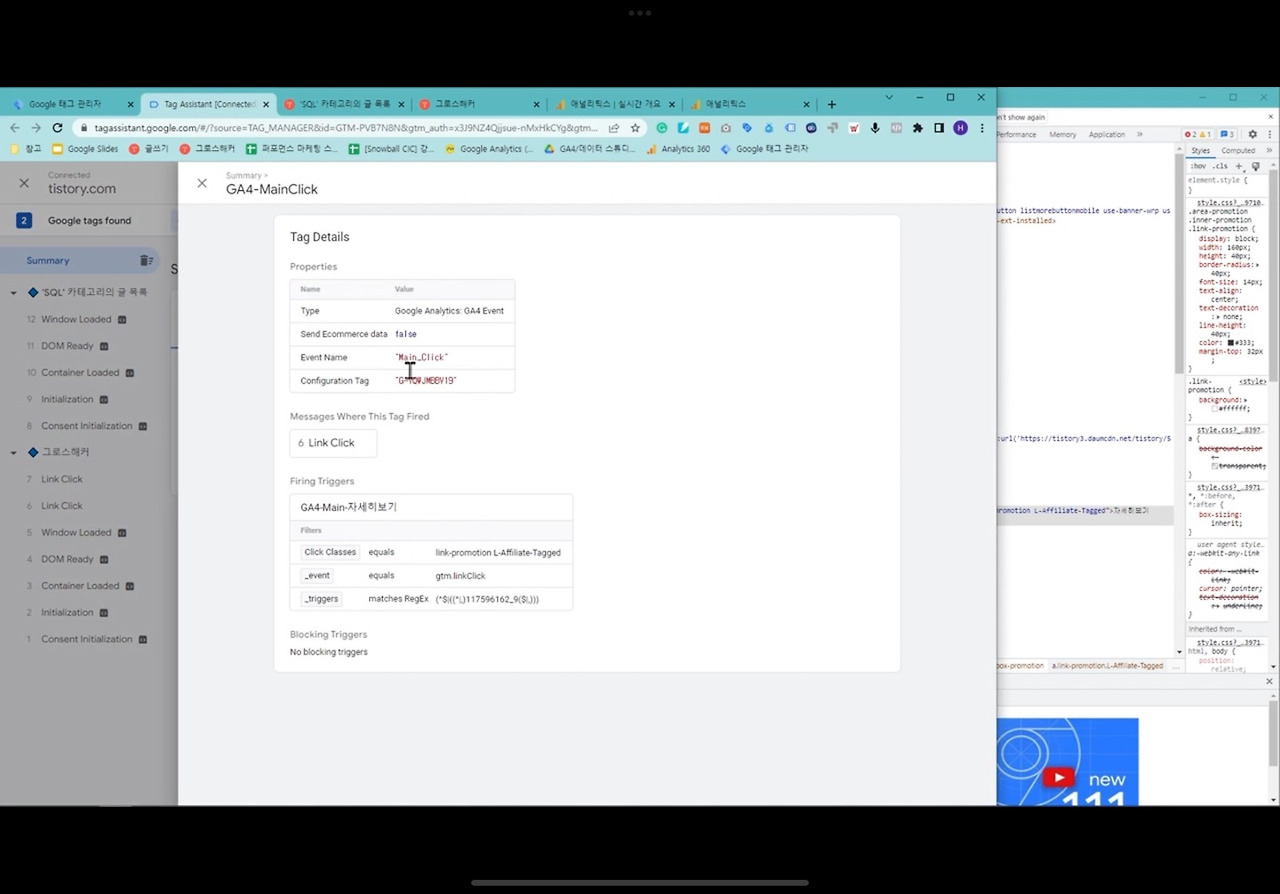
Task: Switch to the 'SQL' 카테고리의 글 목록 tab
Action: (x=344, y=104)
